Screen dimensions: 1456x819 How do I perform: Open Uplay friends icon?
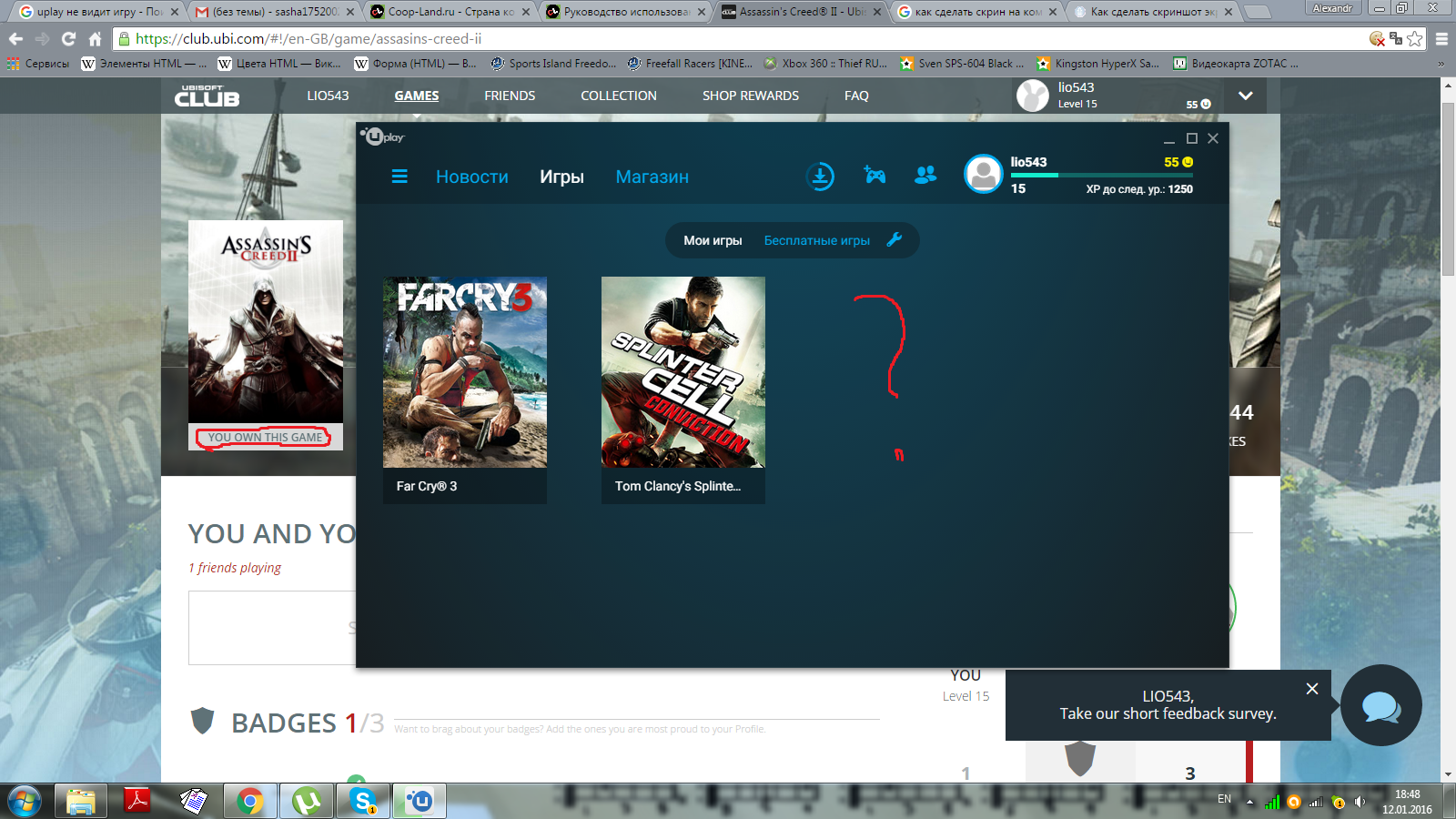point(925,175)
